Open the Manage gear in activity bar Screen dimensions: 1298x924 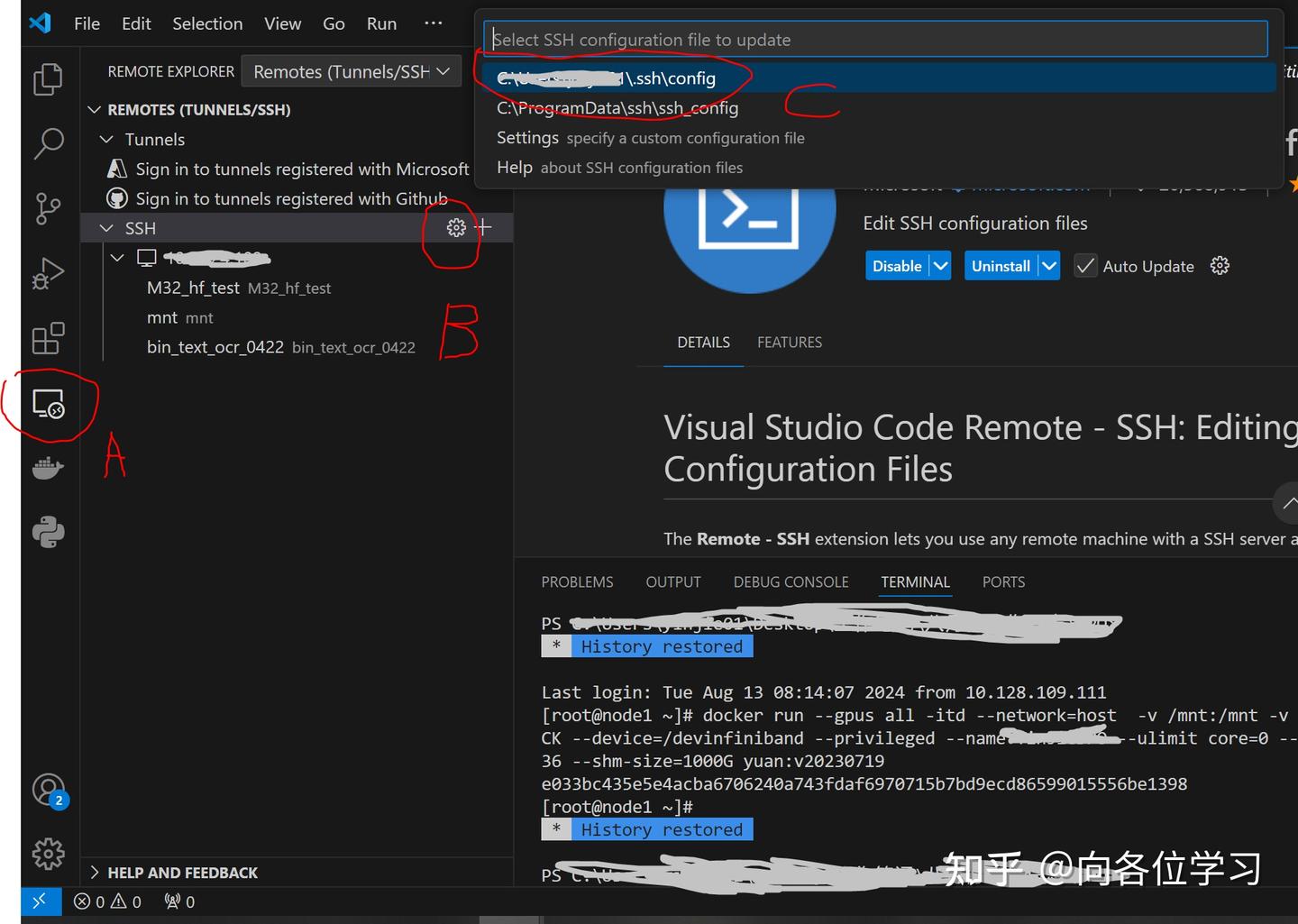tap(48, 853)
